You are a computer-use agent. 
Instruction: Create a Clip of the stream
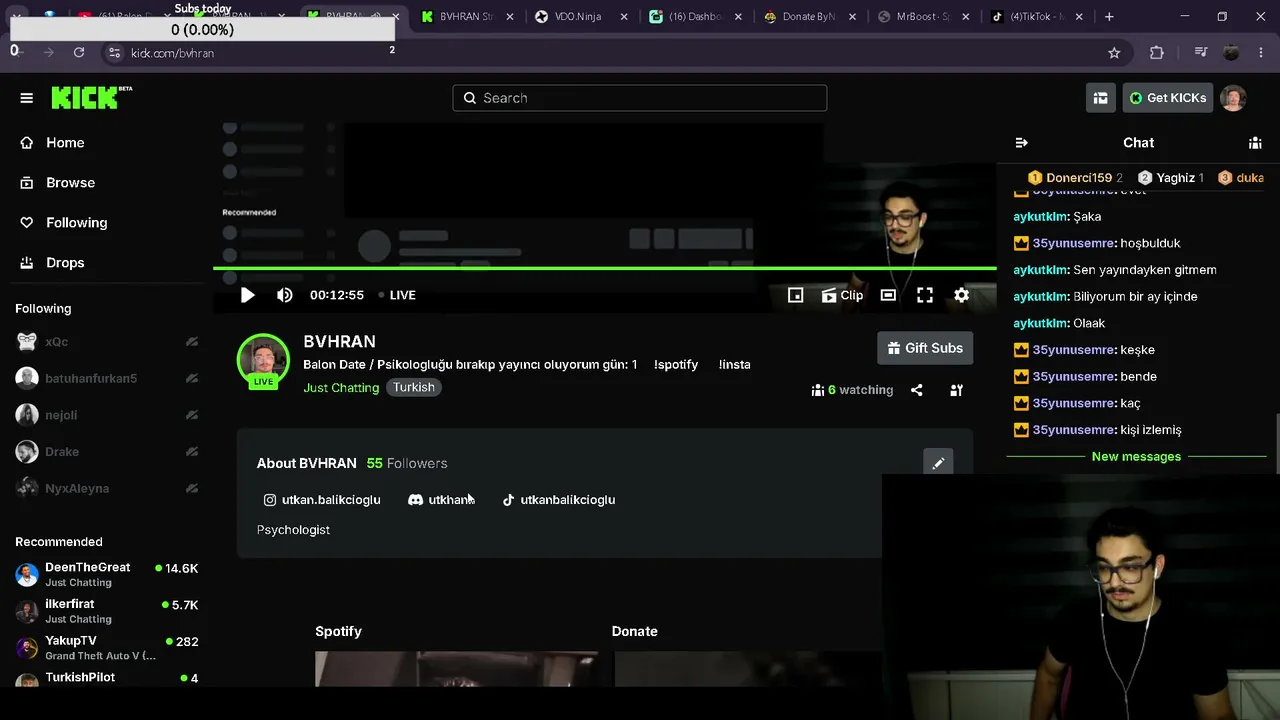[x=842, y=295]
